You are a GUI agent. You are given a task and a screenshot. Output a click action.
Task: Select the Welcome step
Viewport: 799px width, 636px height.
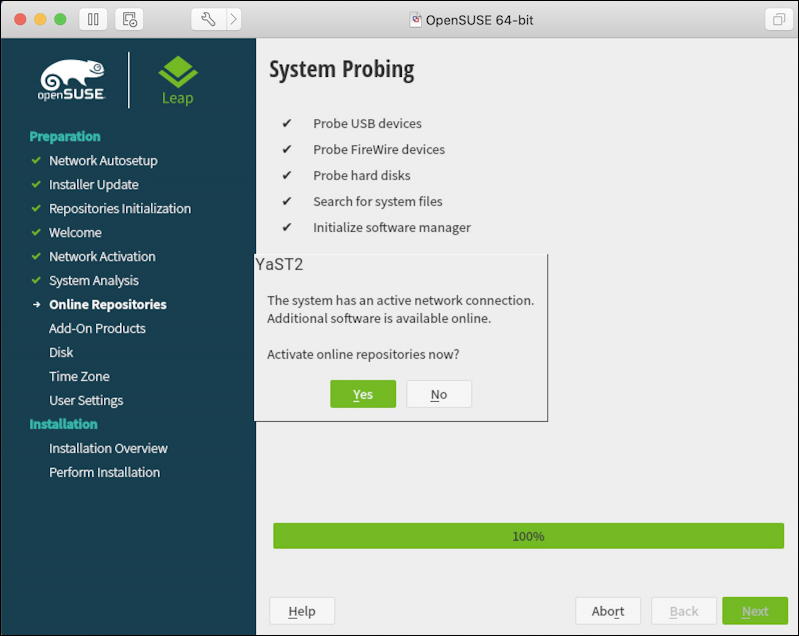point(75,232)
